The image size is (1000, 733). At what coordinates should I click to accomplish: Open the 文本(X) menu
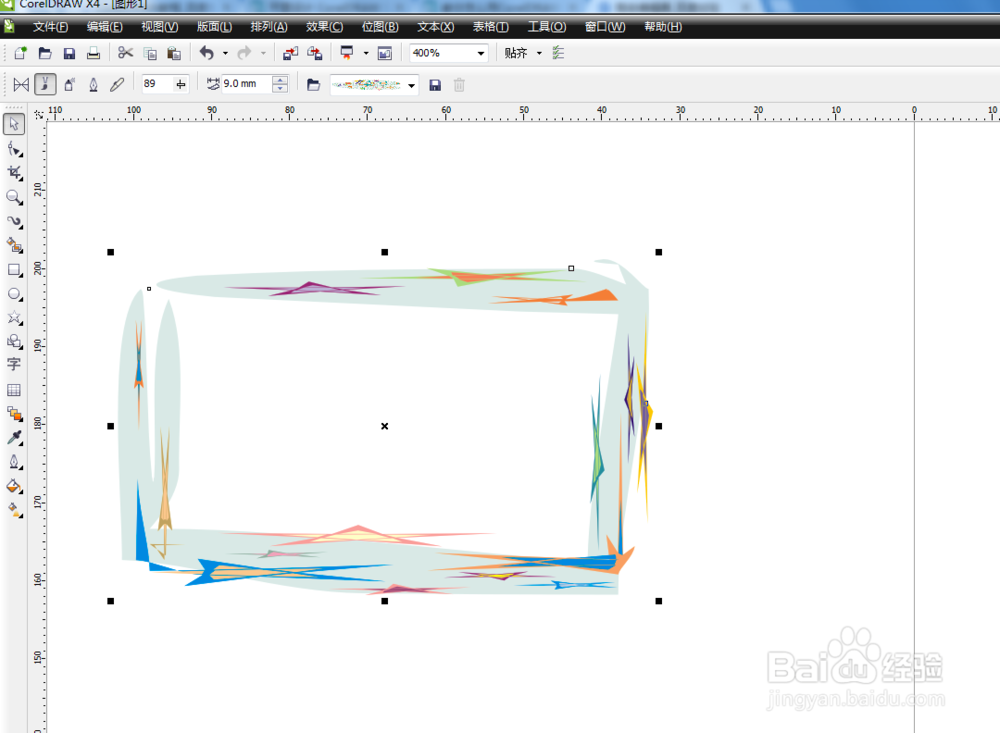(436, 27)
